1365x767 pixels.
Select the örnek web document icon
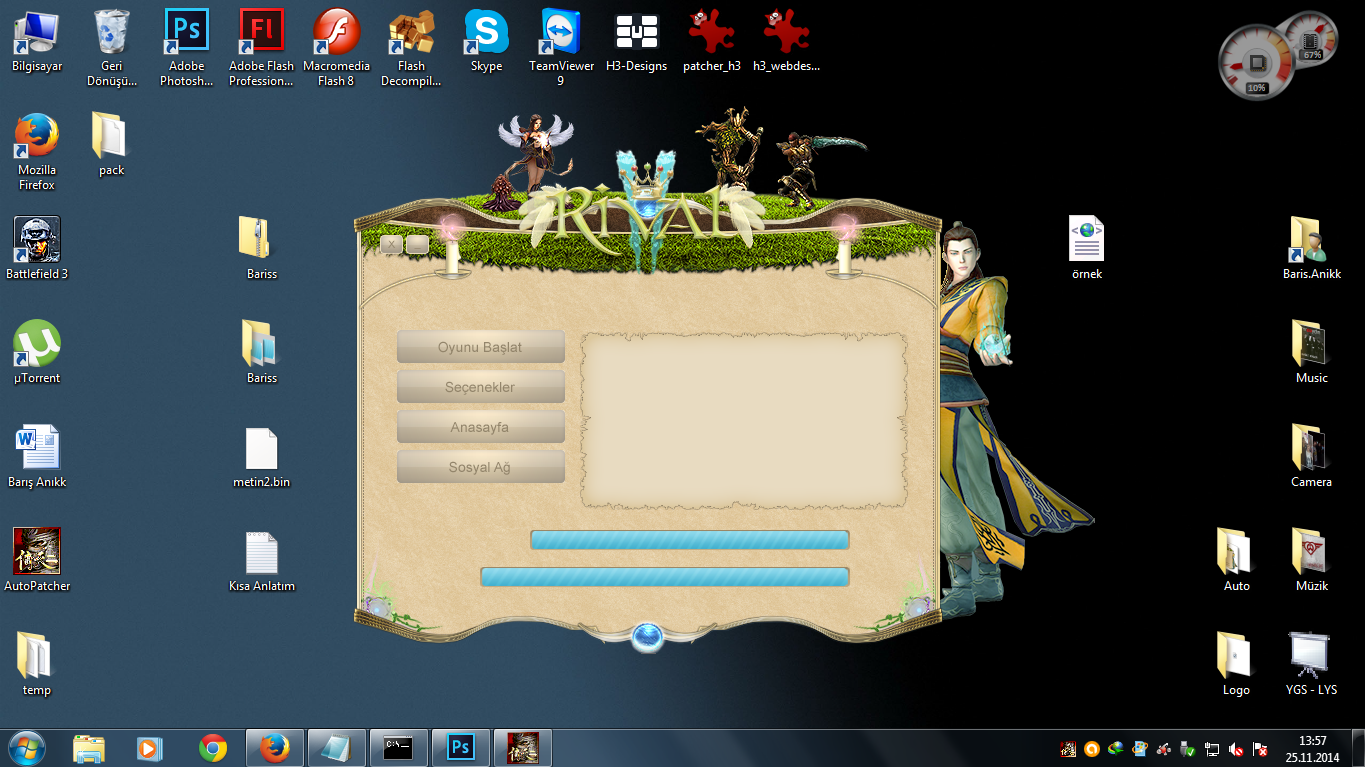(x=1086, y=249)
